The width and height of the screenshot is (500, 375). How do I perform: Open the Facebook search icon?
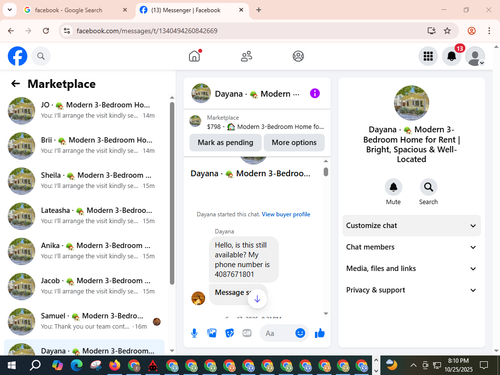pyautogui.click(x=41, y=56)
